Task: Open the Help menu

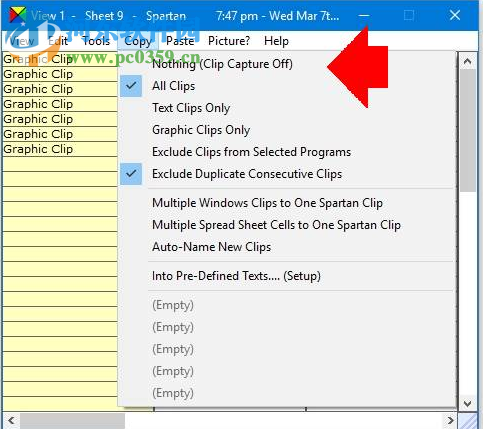Action: point(276,41)
